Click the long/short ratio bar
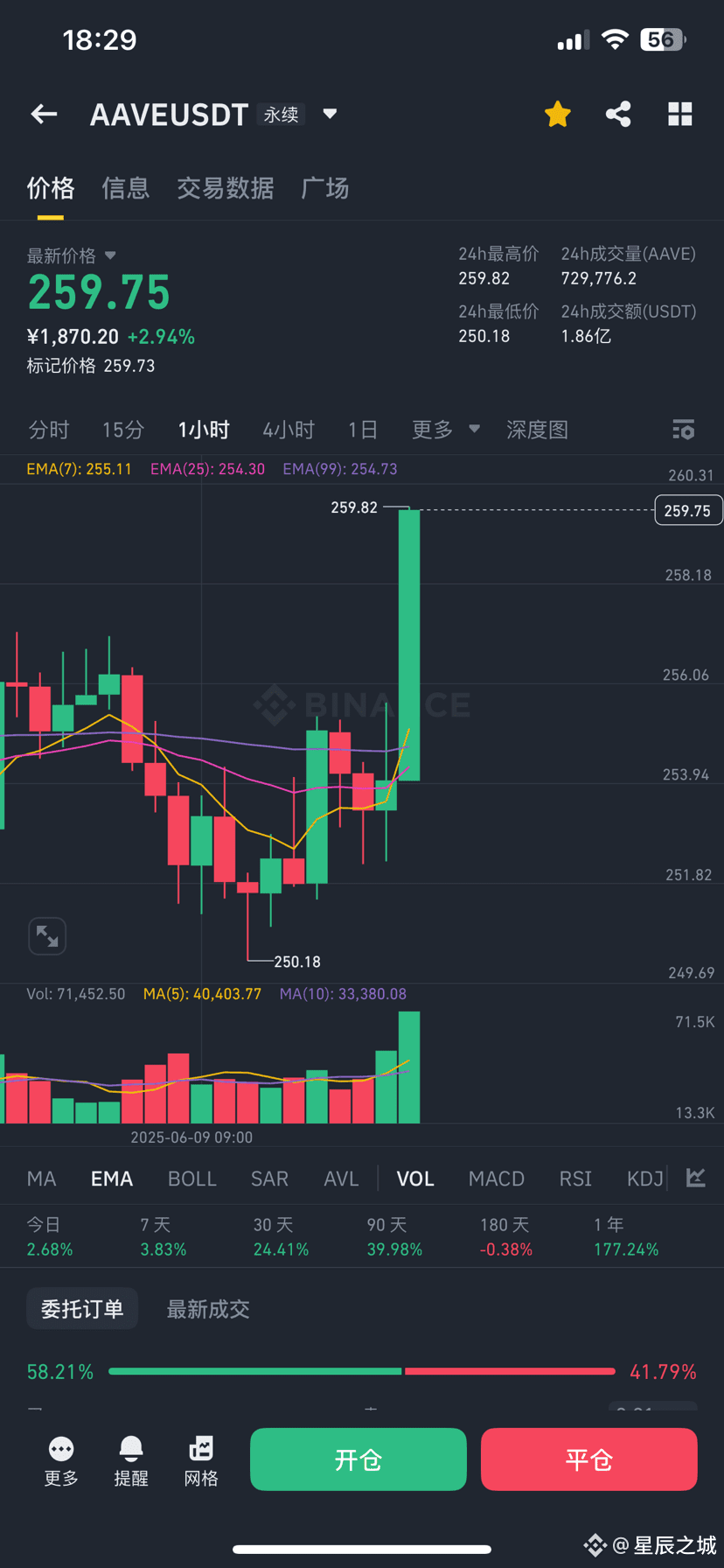Viewport: 724px width, 1568px height. (x=362, y=1371)
